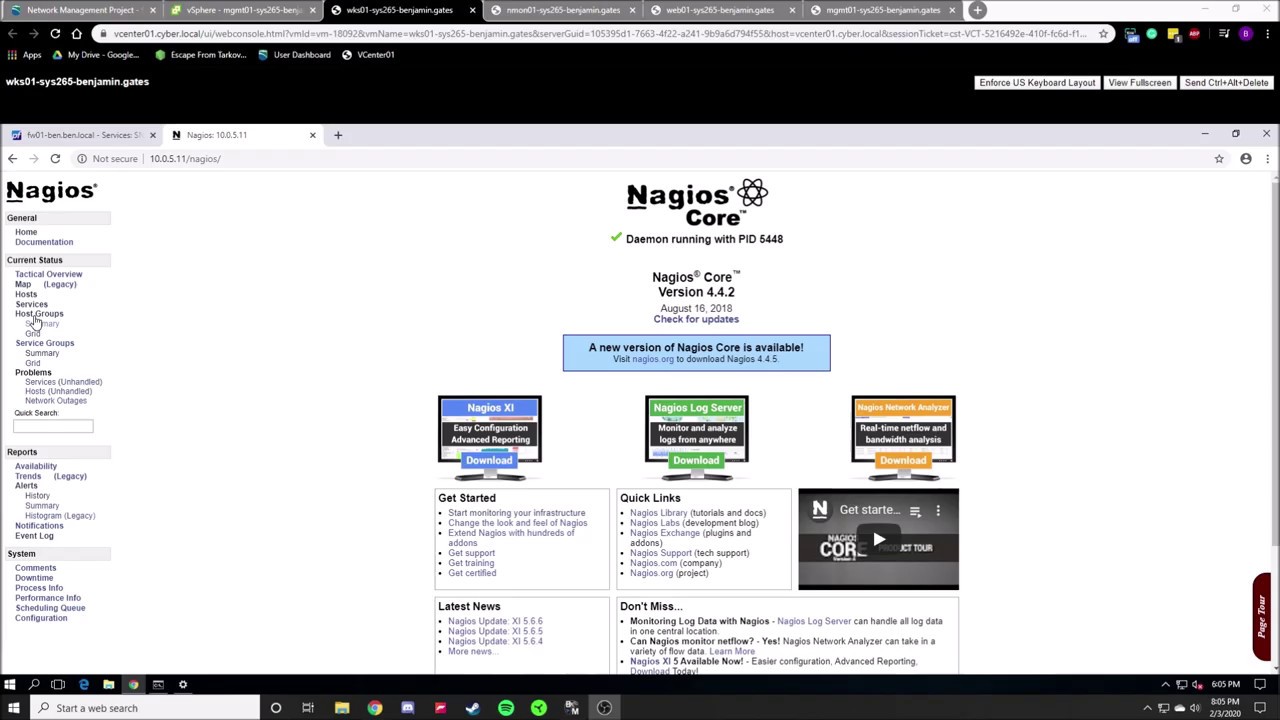Viewport: 1280px width, 720px height.
Task: Switch to the fw01-ben.local Services tab
Action: coord(82,135)
